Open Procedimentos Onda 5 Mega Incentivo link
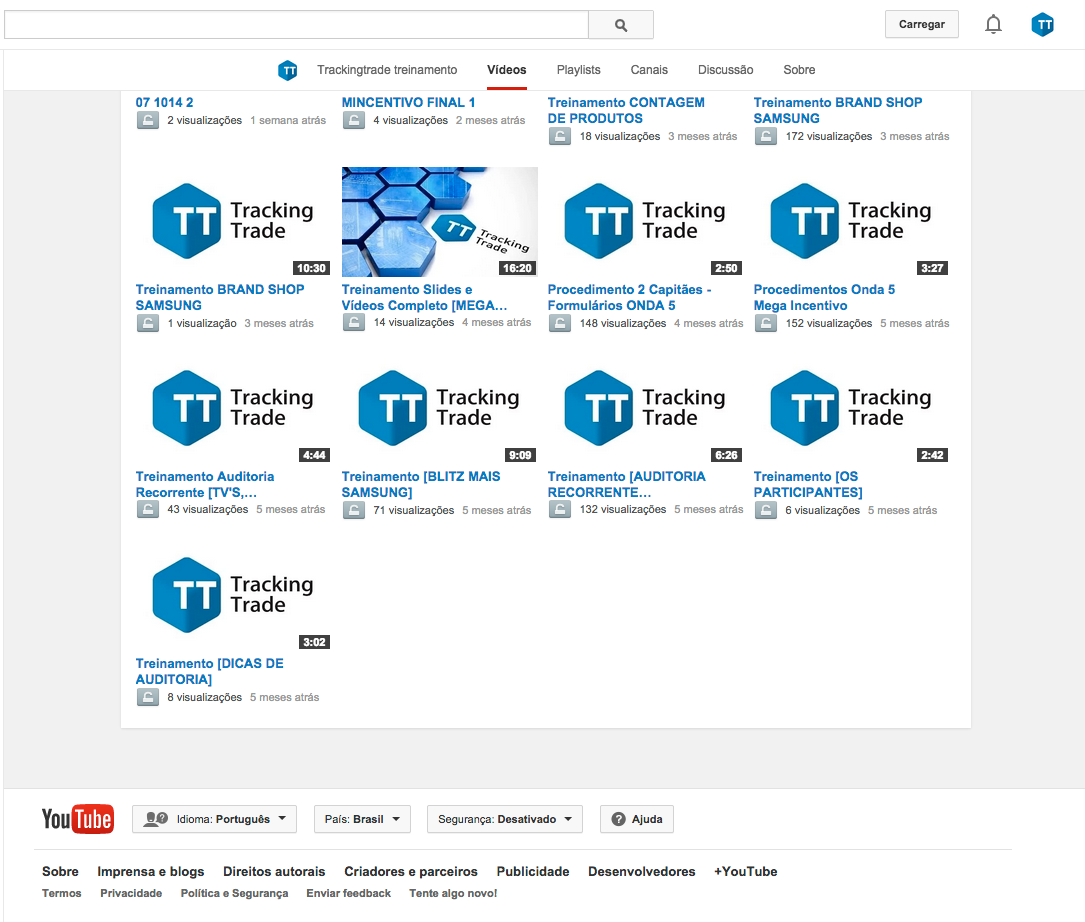 click(x=824, y=297)
